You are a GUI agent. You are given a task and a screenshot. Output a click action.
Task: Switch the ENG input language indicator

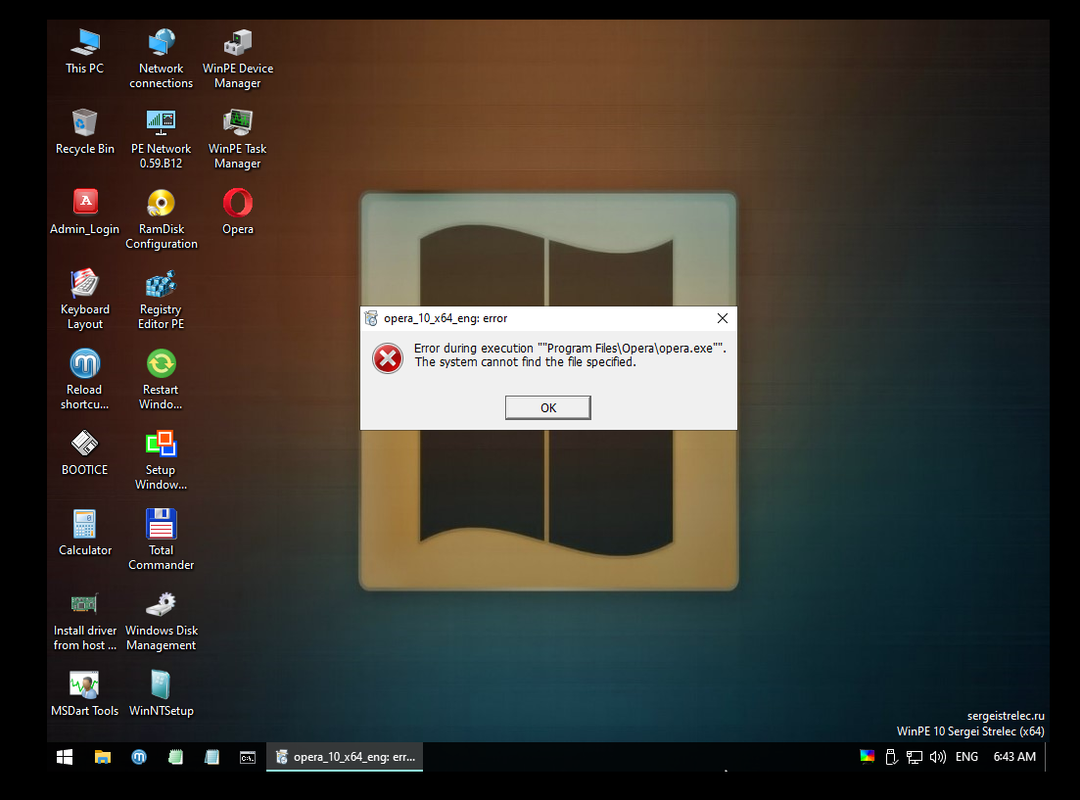(x=966, y=757)
